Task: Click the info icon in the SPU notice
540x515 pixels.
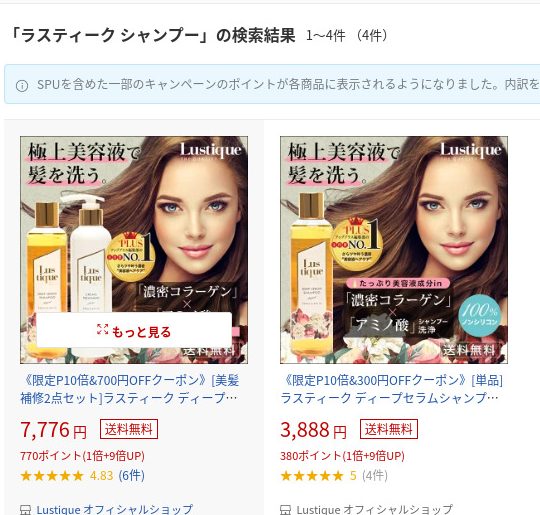Action: pos(22,85)
